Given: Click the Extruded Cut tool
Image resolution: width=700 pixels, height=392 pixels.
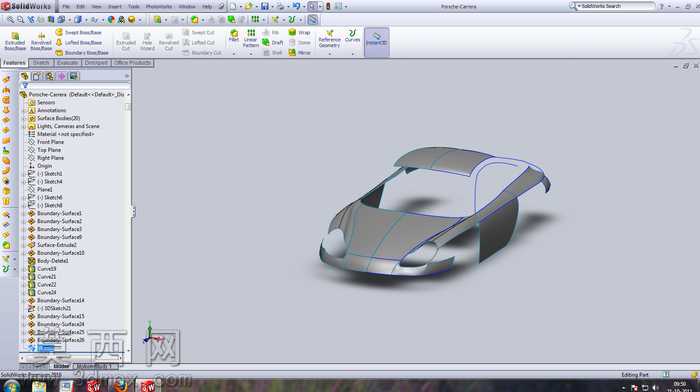Looking at the screenshot, I should (126, 42).
